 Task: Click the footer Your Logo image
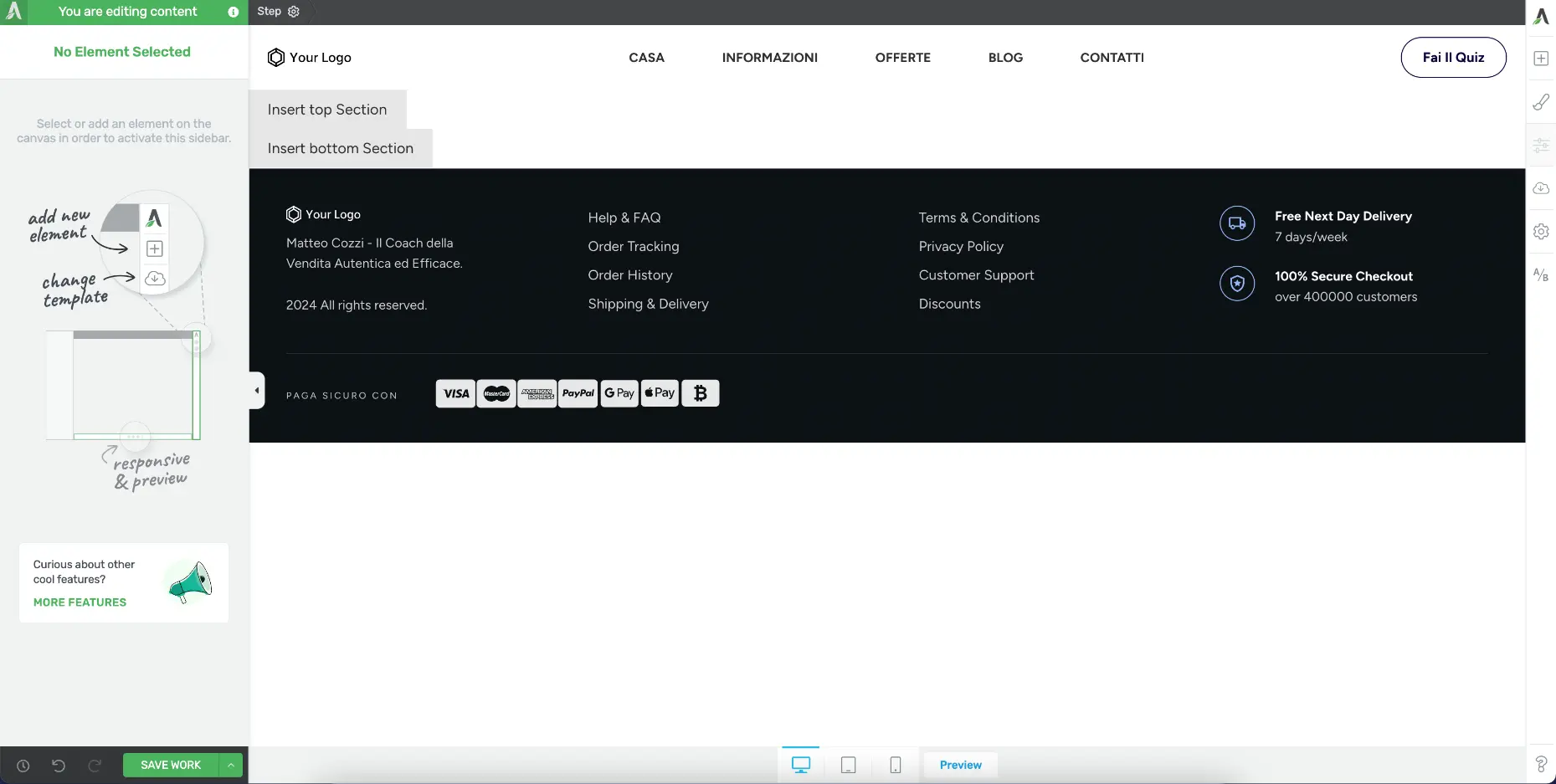coord(323,214)
